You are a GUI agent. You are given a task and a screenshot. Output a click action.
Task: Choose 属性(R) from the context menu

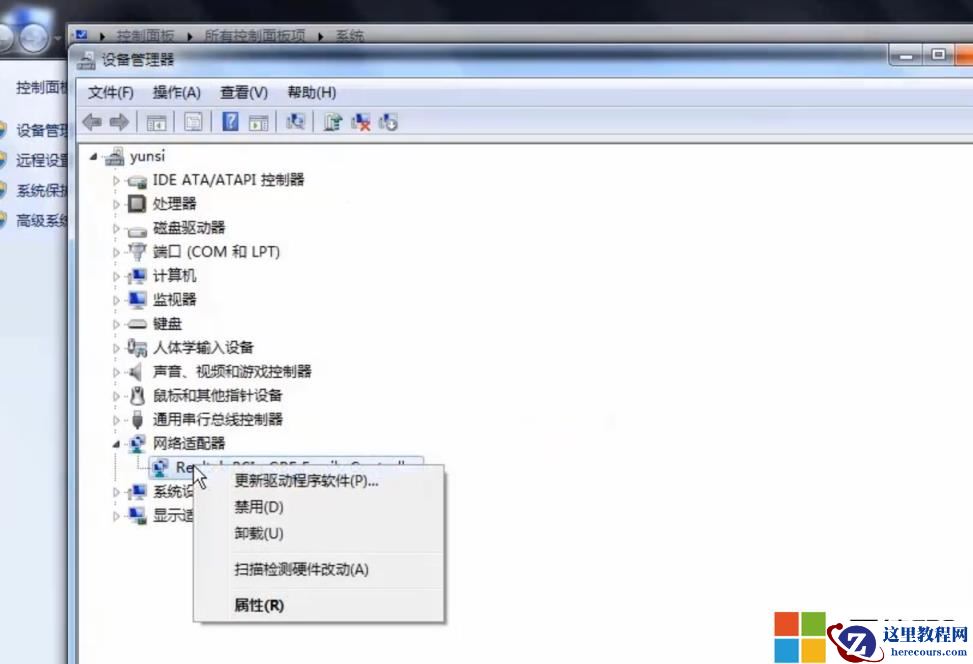click(258, 605)
